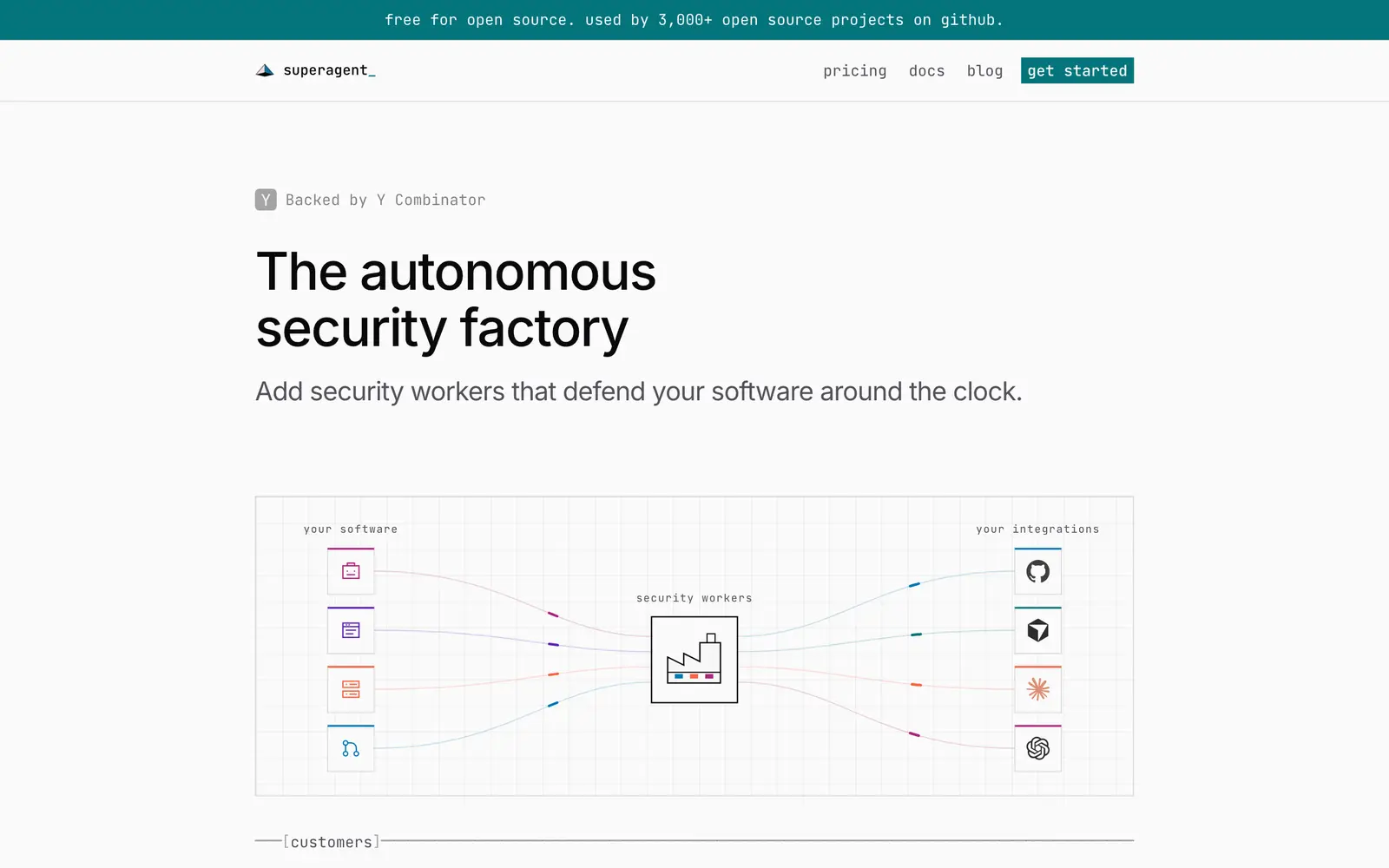Open the pricing page
Image resolution: width=1389 pixels, height=868 pixels.
point(855,71)
